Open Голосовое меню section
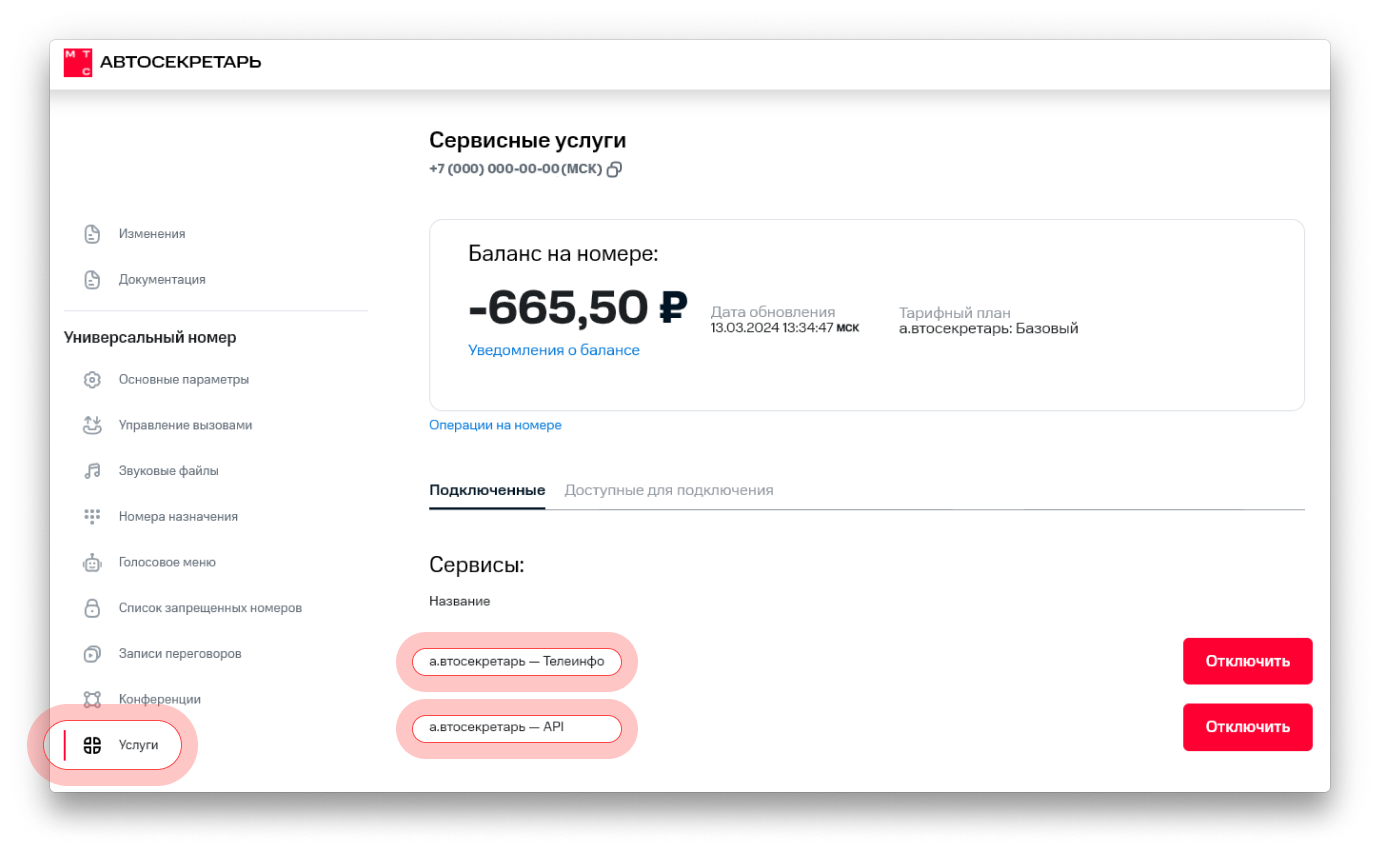The height and width of the screenshot is (852, 1380). tap(167, 562)
